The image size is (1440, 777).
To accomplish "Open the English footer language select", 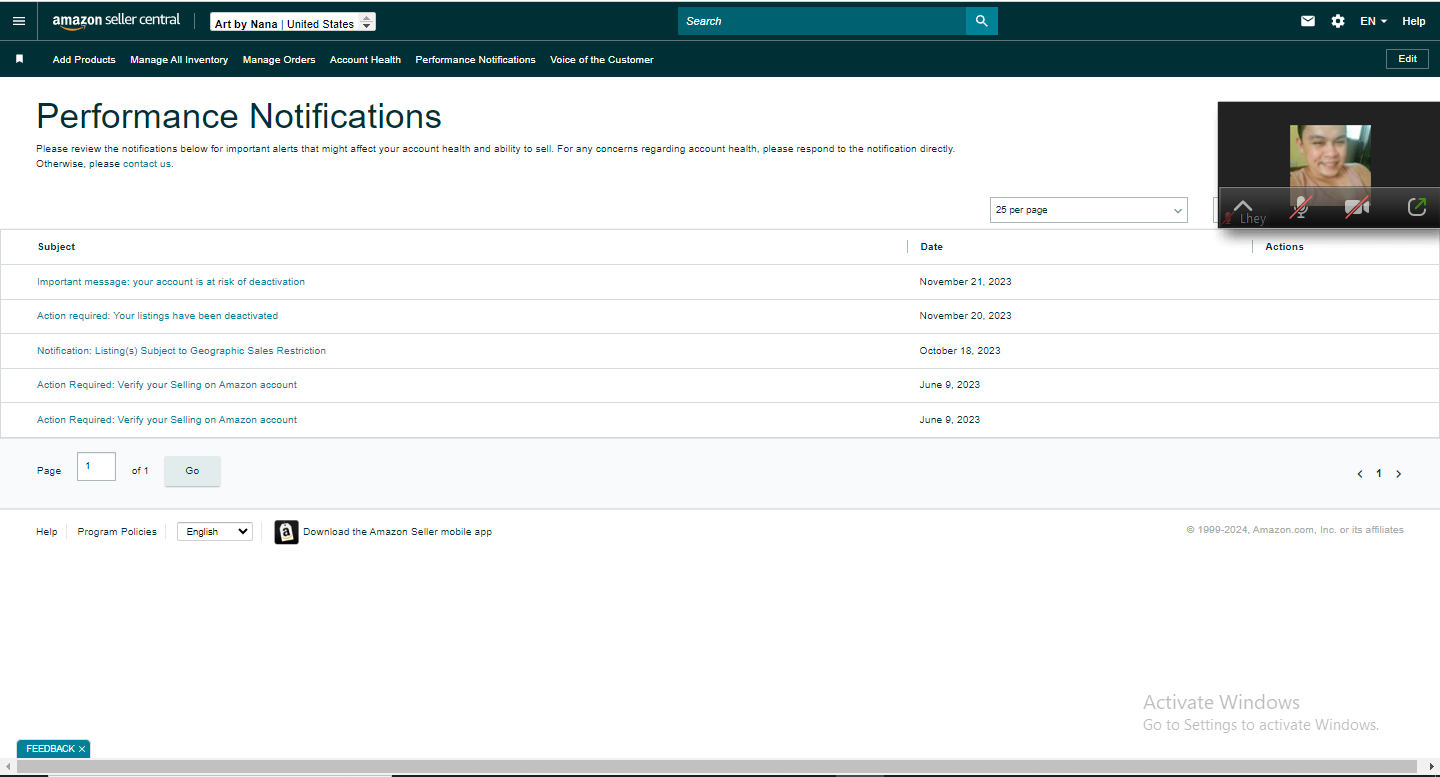I will pyautogui.click(x=215, y=532).
